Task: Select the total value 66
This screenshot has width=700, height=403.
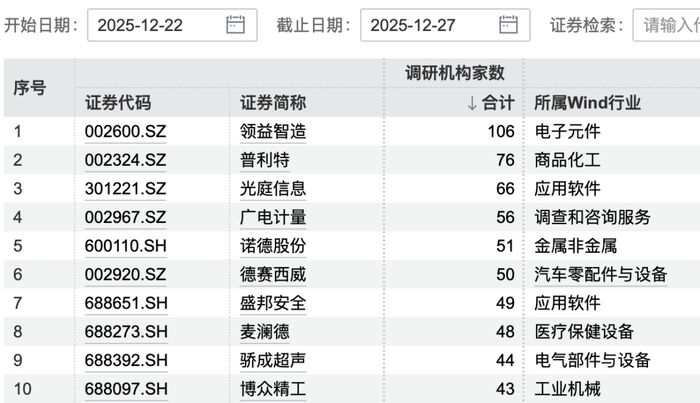Action: [505, 189]
